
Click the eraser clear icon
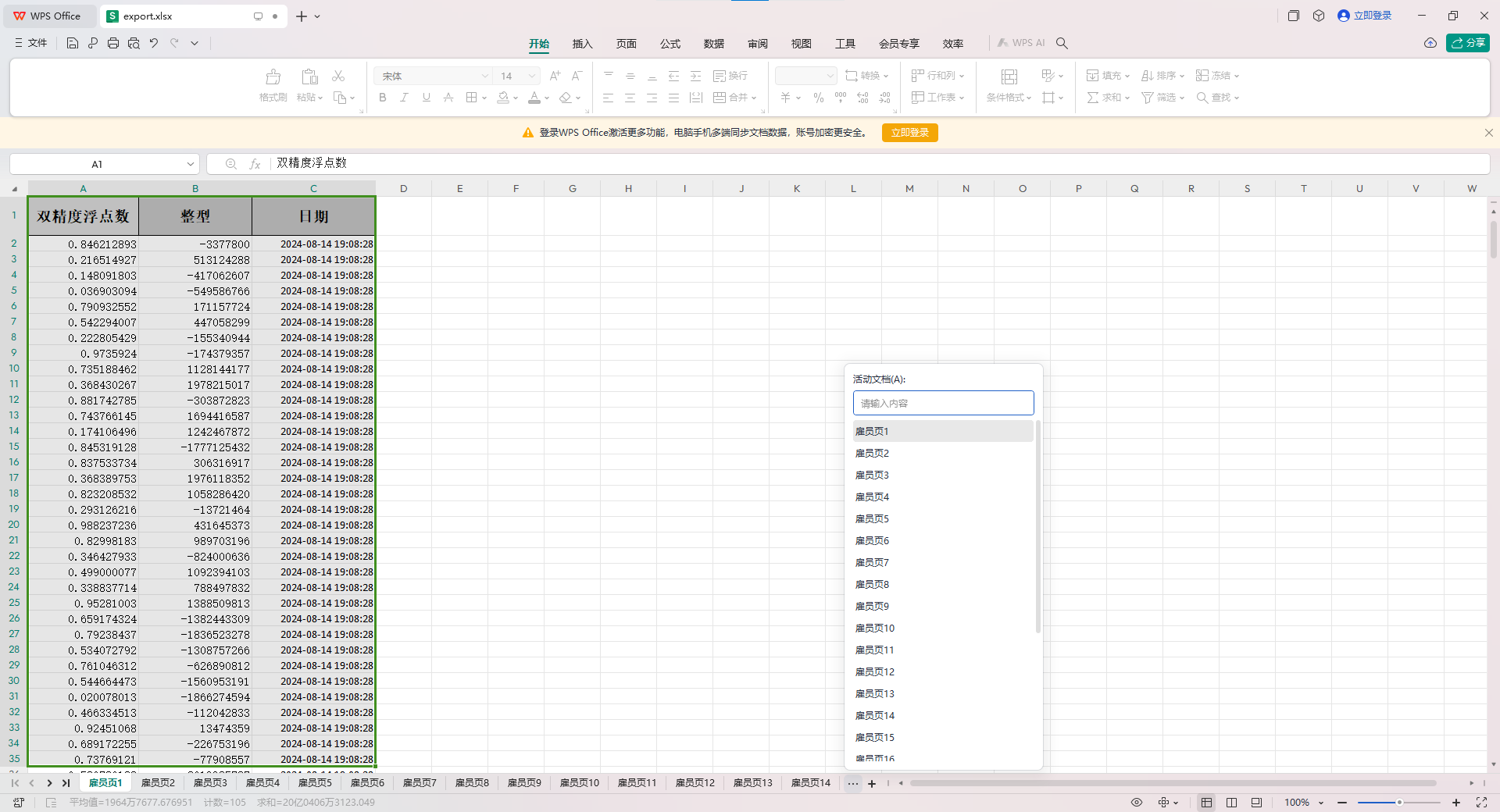[x=566, y=98]
